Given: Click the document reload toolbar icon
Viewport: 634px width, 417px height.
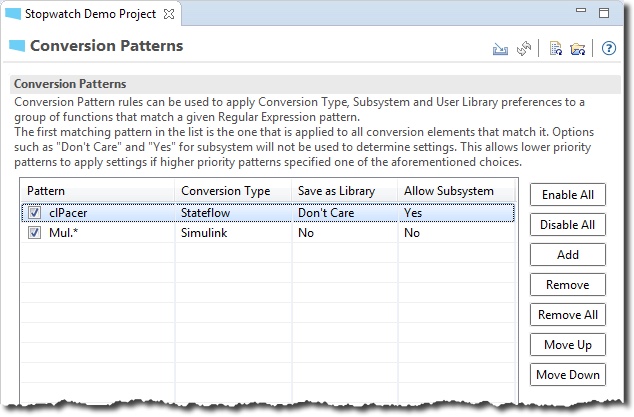Looking at the screenshot, I should tap(556, 49).
